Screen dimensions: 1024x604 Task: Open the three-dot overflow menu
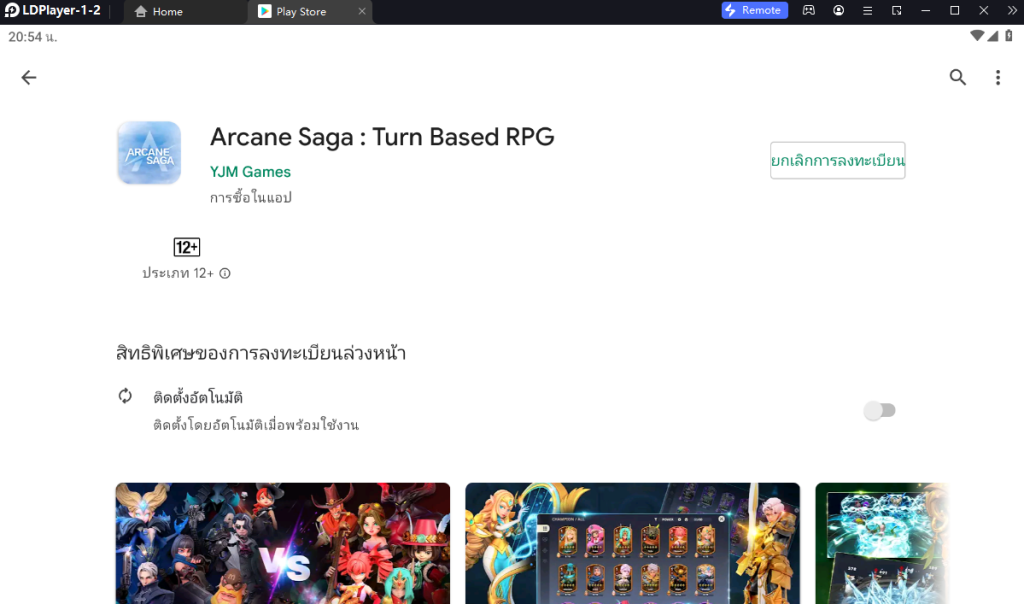997,78
